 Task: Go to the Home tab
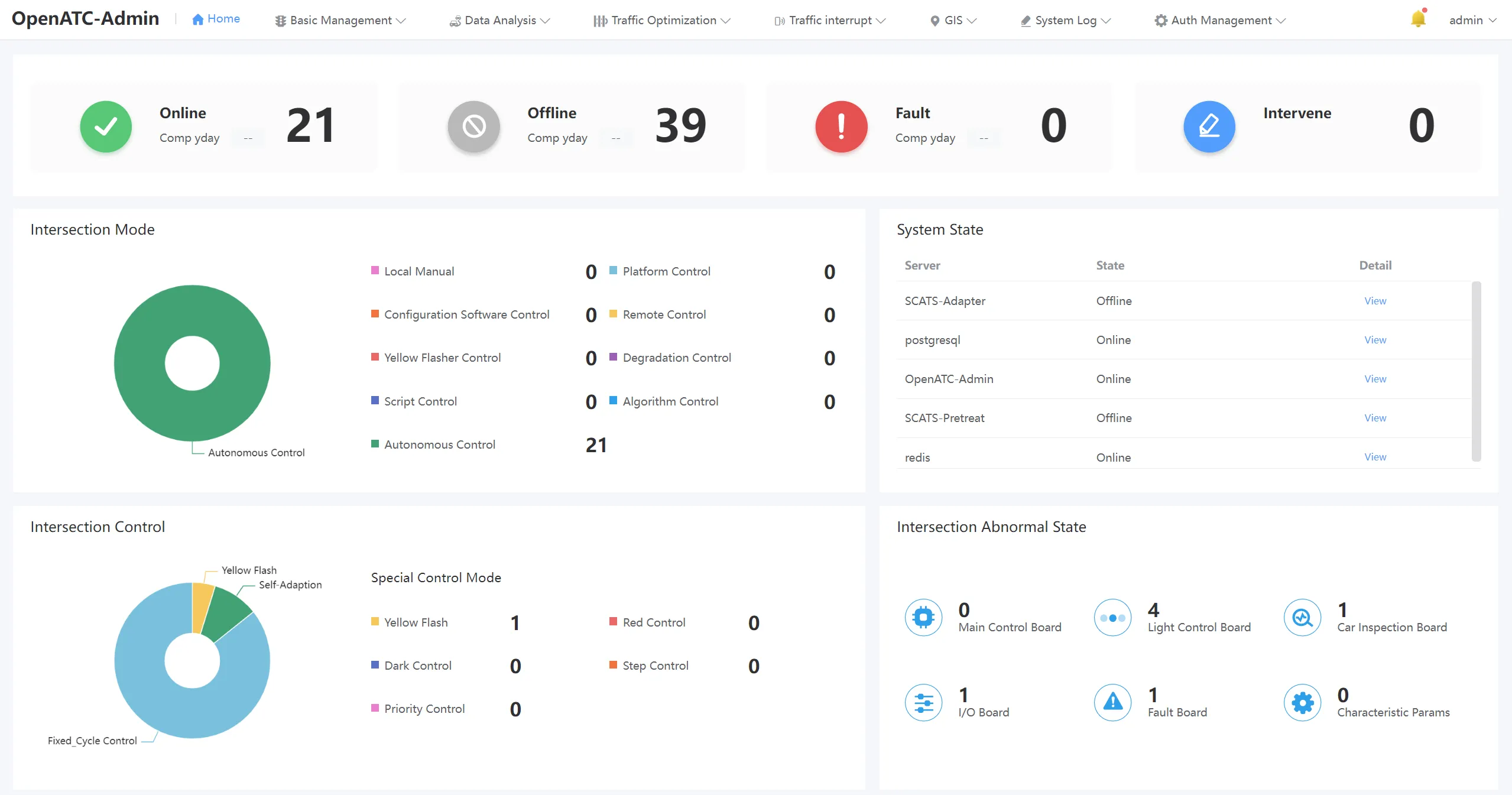tap(216, 19)
